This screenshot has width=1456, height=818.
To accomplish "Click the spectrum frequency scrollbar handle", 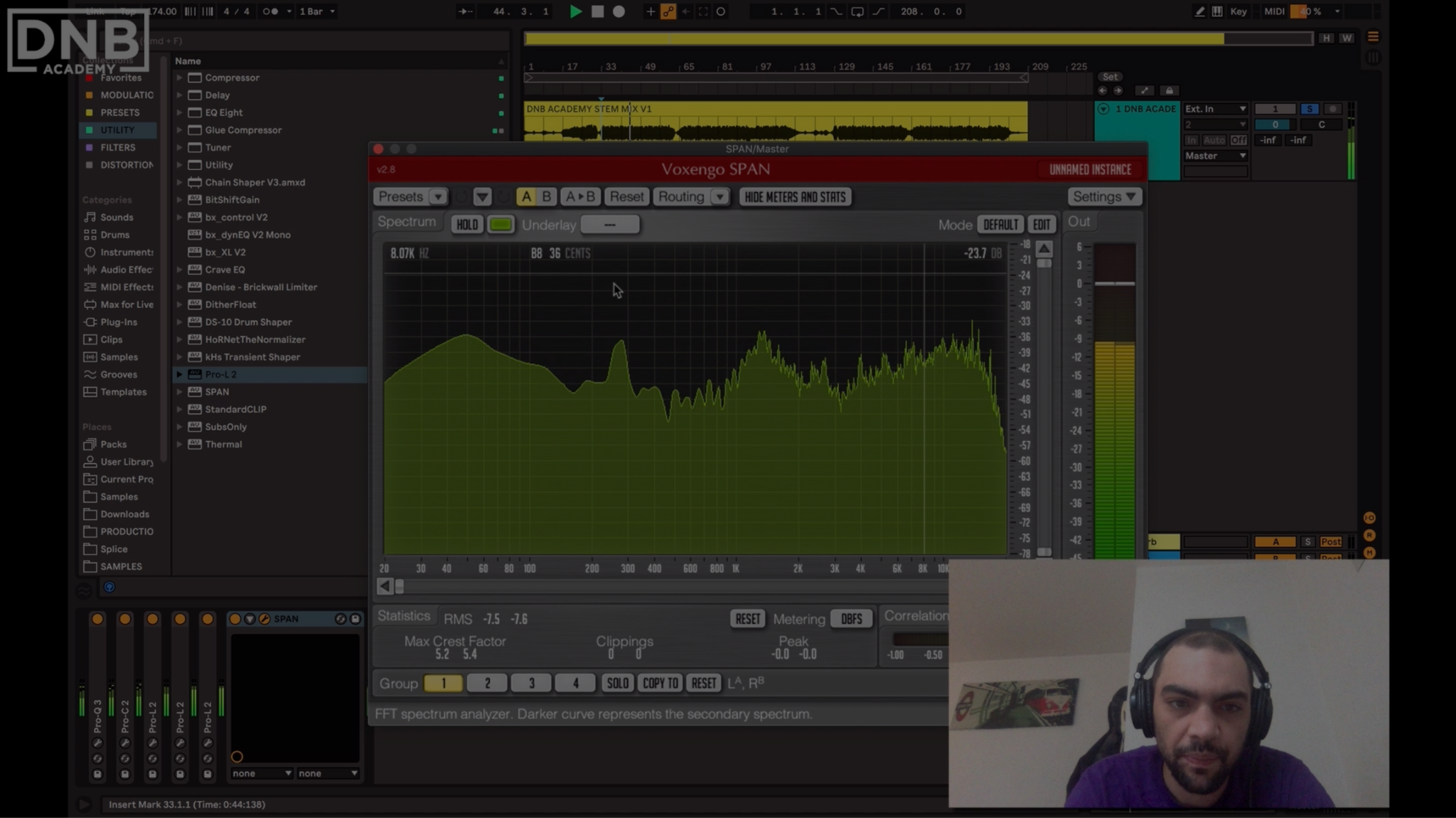I will click(400, 586).
